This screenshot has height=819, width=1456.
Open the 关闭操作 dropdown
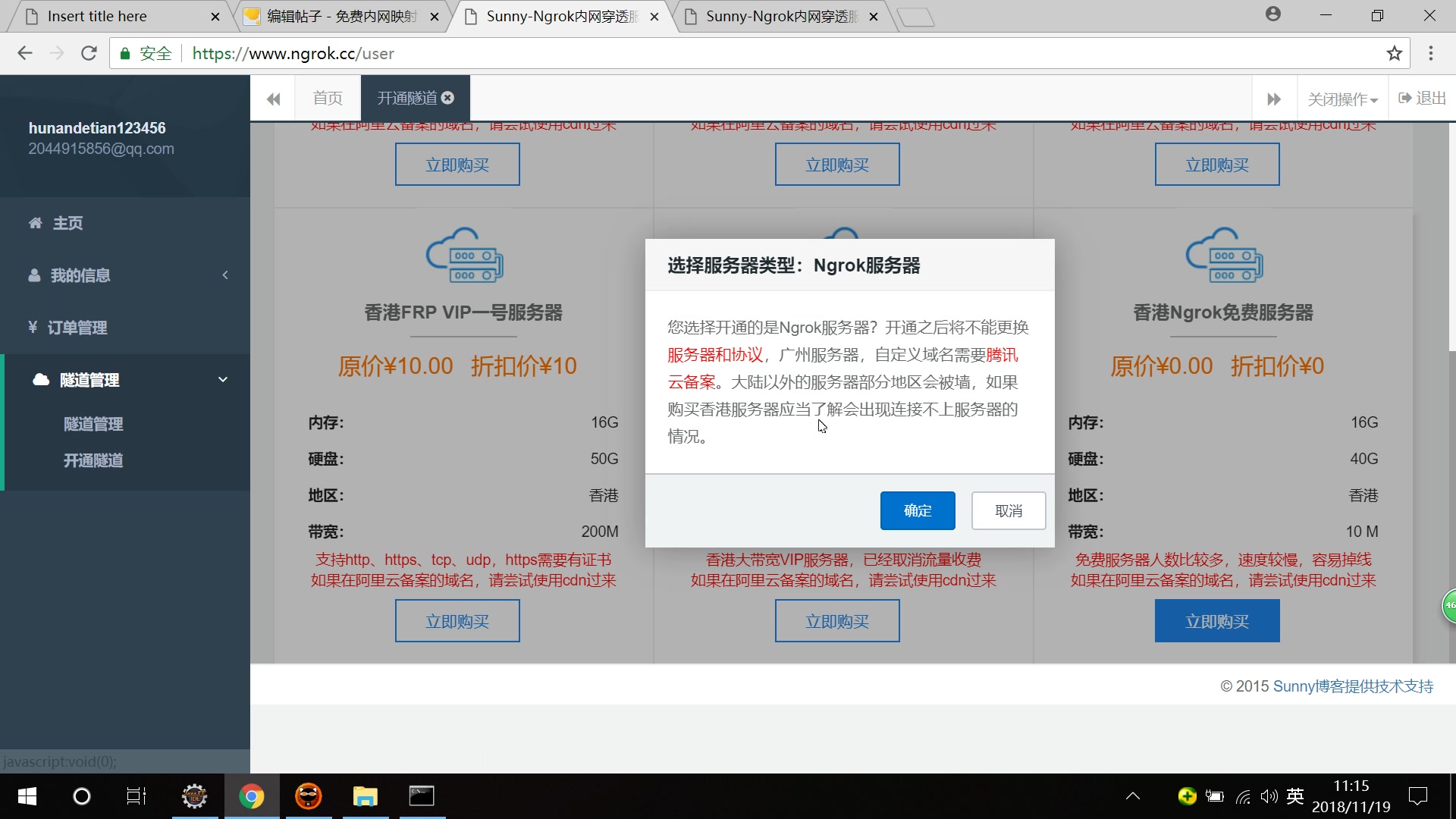pyautogui.click(x=1342, y=99)
